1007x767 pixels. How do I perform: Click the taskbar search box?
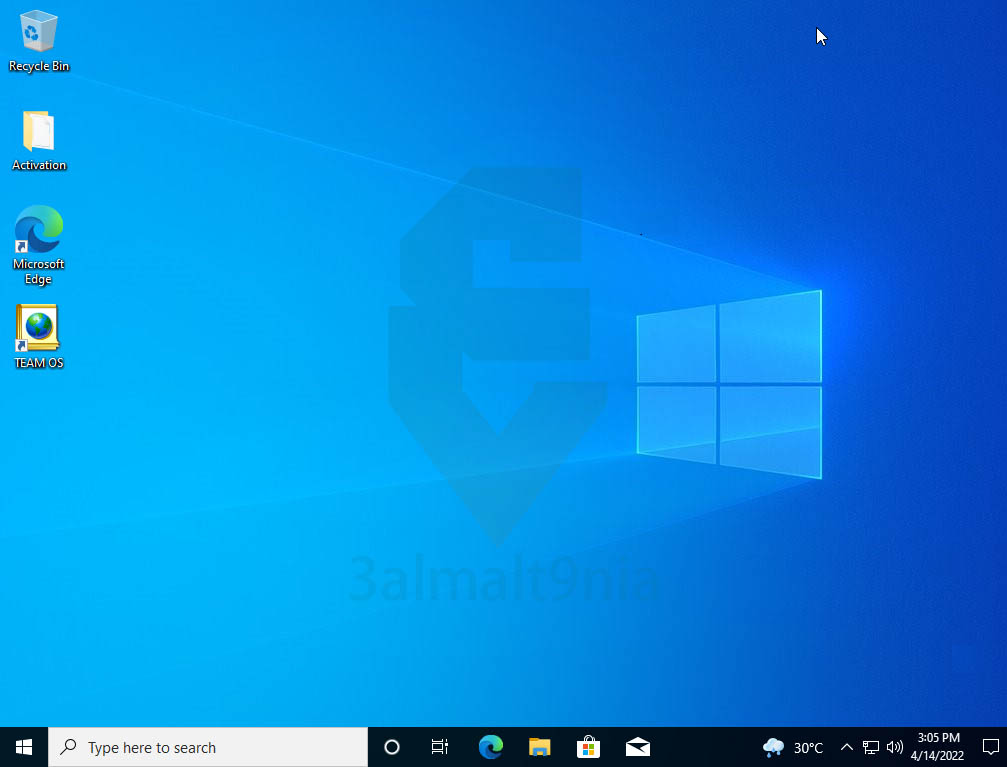point(208,747)
